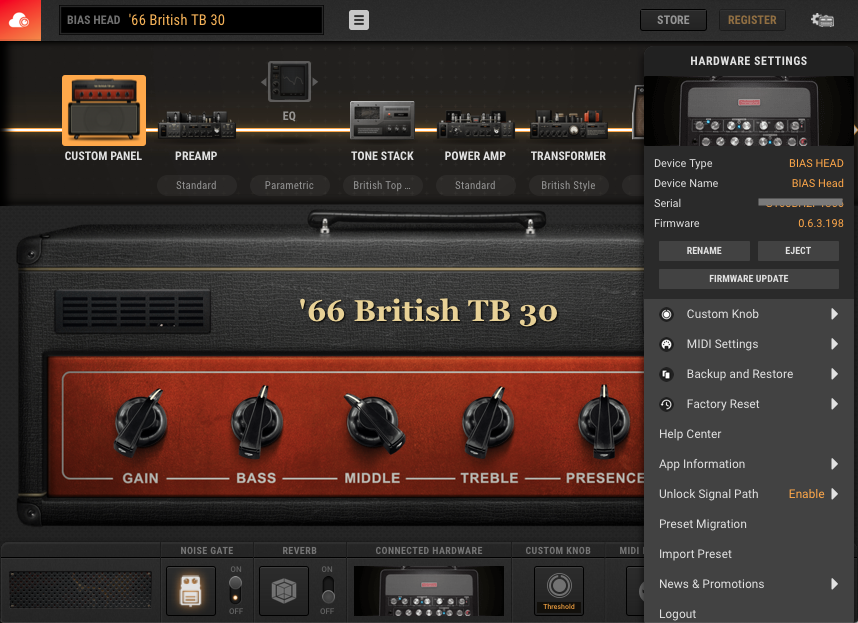Open the EQ Parametric type selector
This screenshot has width=858, height=623.
(x=289, y=185)
